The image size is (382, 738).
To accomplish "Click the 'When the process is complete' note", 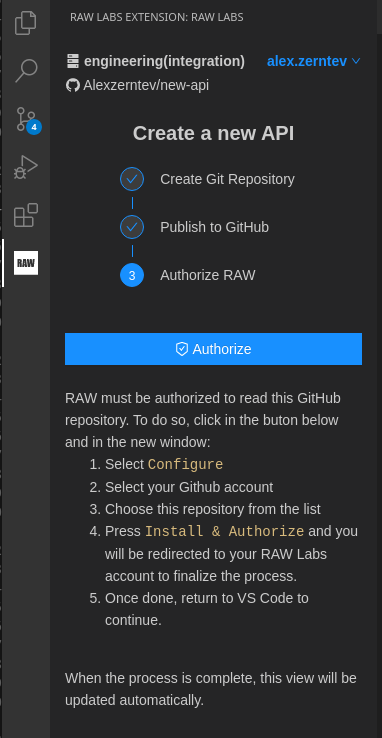I will pyautogui.click(x=211, y=690).
